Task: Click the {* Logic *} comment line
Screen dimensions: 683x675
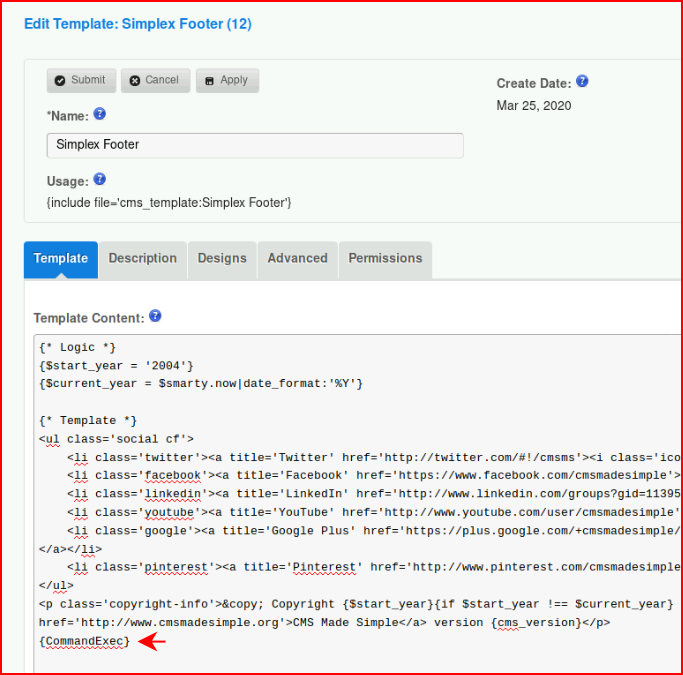Action: pos(78,347)
